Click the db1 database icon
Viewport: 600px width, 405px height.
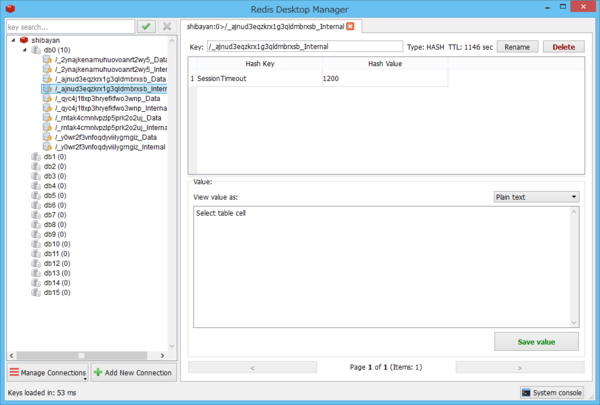point(36,157)
